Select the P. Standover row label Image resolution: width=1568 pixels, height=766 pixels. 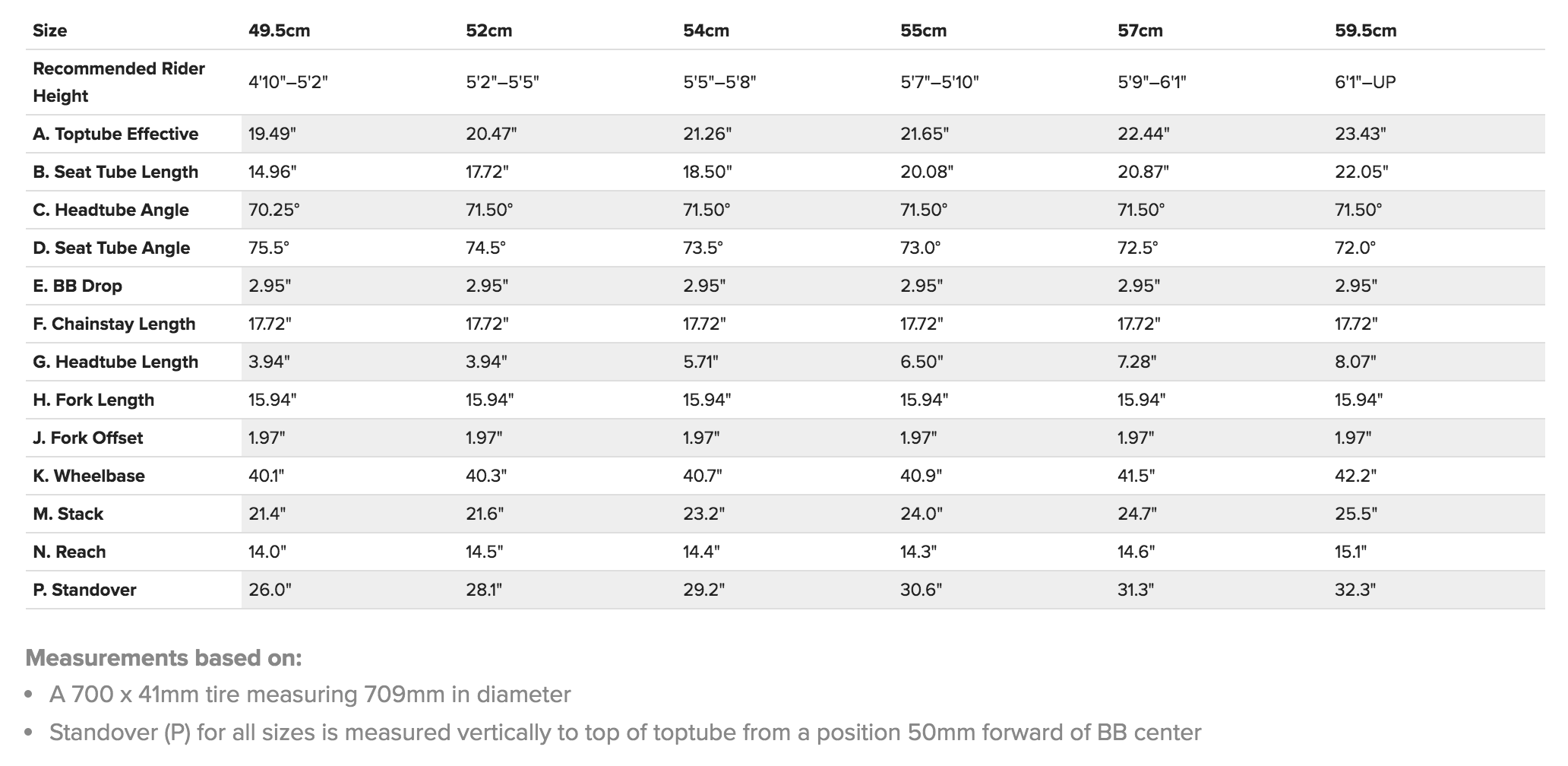pos(84,590)
